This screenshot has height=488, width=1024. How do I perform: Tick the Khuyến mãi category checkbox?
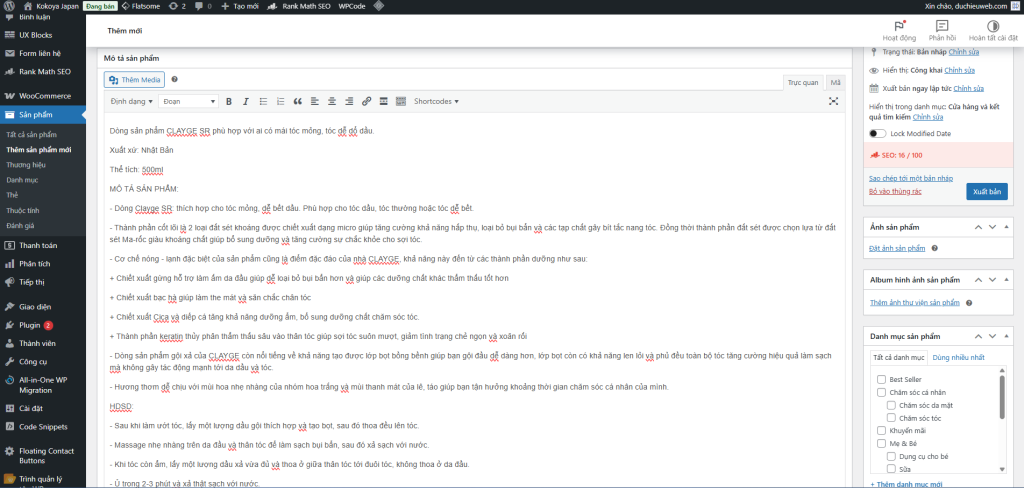pos(881,430)
